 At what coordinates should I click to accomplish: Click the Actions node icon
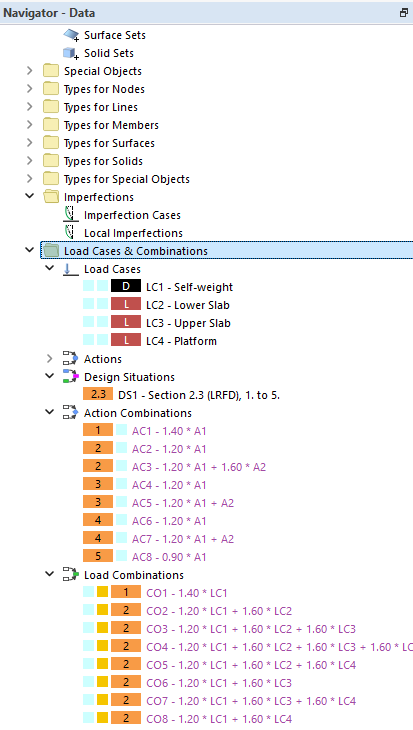71,359
